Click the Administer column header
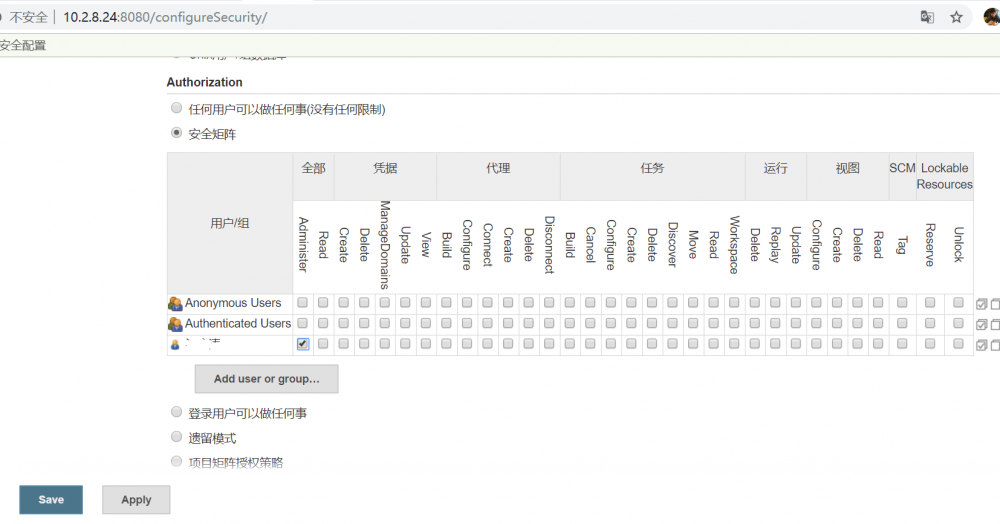This screenshot has width=1000, height=524. point(303,245)
